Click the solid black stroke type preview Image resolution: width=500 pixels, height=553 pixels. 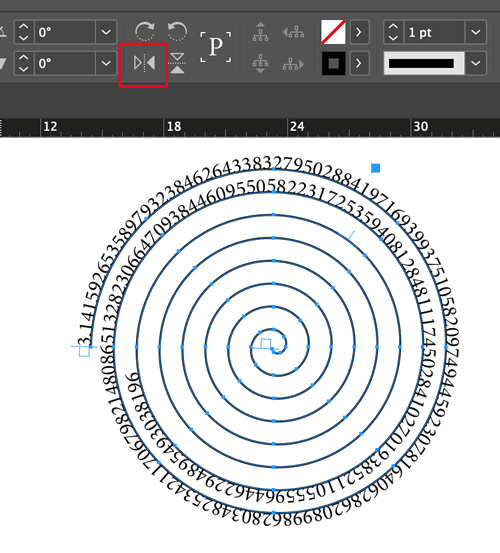[x=424, y=63]
